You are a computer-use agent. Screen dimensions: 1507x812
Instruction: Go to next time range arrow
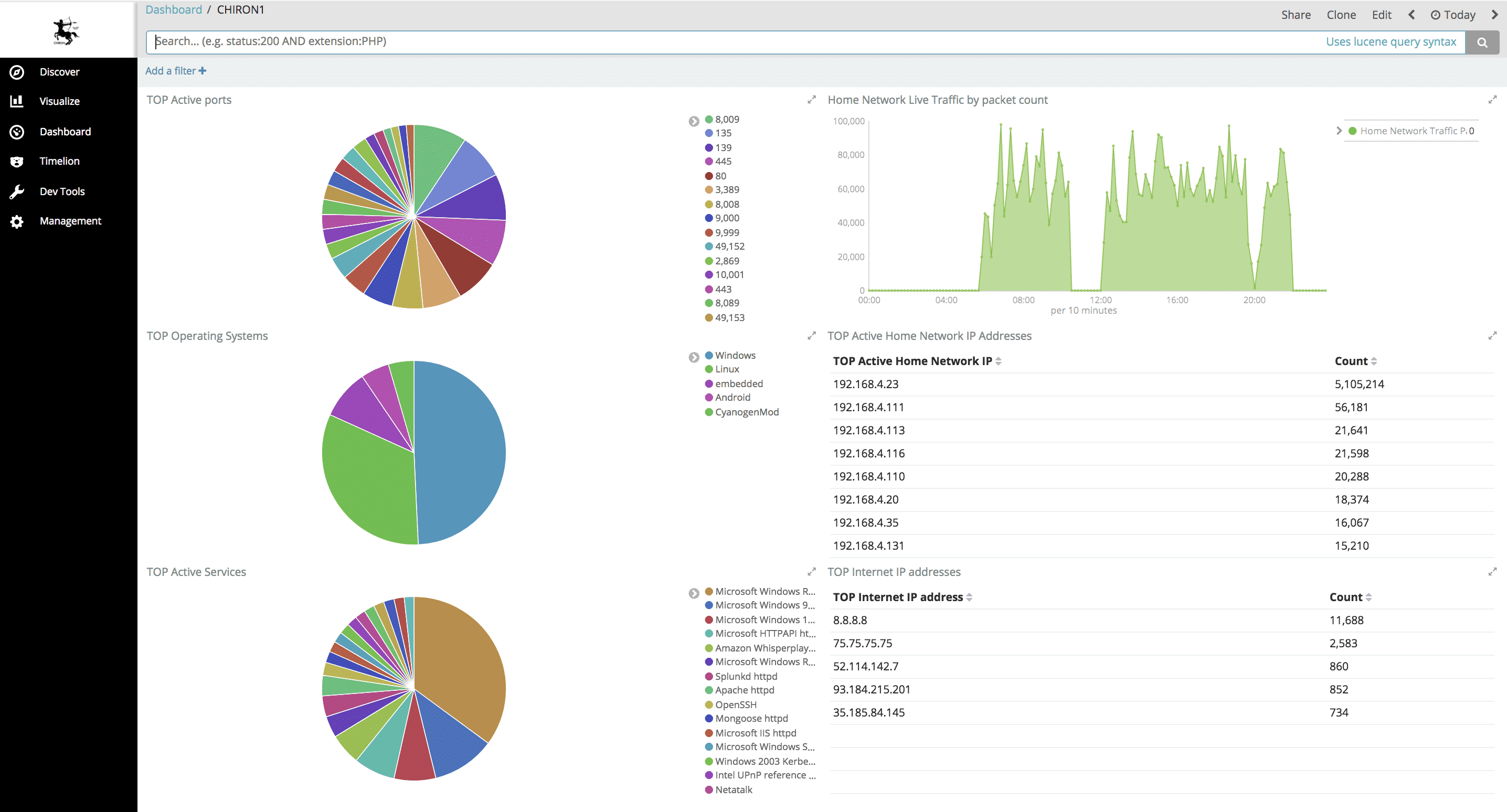tap(1495, 15)
